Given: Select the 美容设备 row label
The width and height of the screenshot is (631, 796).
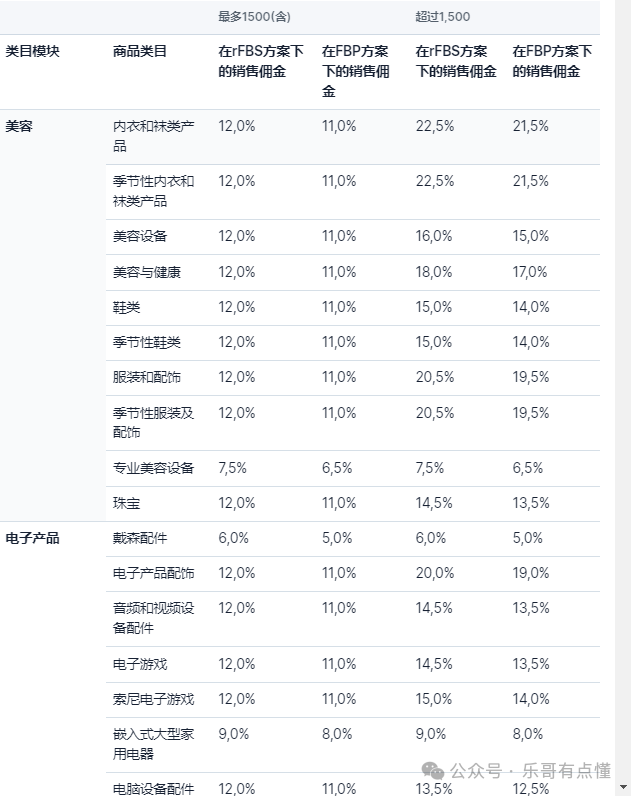Looking at the screenshot, I should click(140, 237).
